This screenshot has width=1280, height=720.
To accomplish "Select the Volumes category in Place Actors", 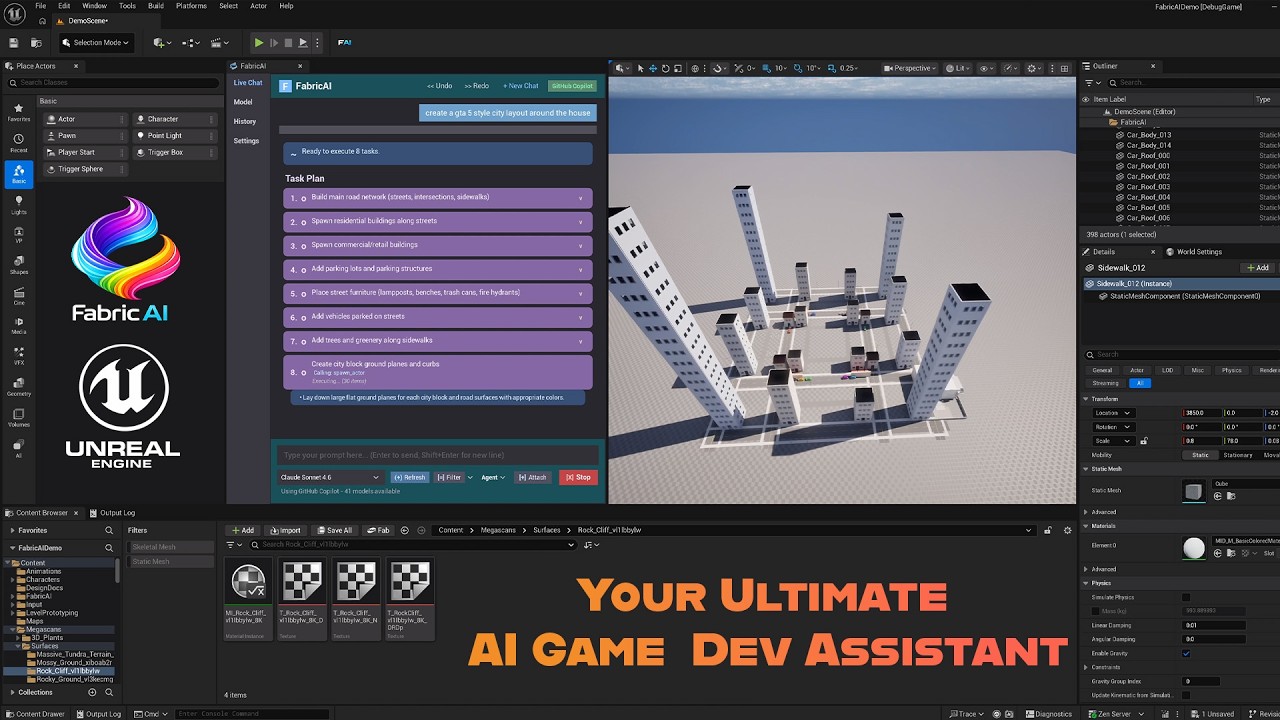I will pyautogui.click(x=18, y=417).
